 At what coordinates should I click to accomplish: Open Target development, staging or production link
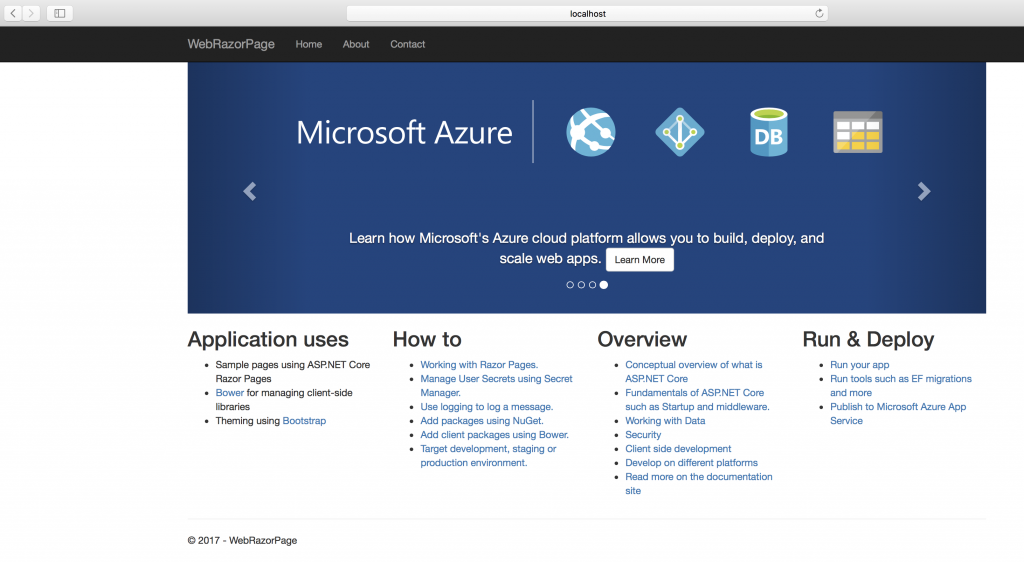(x=488, y=456)
